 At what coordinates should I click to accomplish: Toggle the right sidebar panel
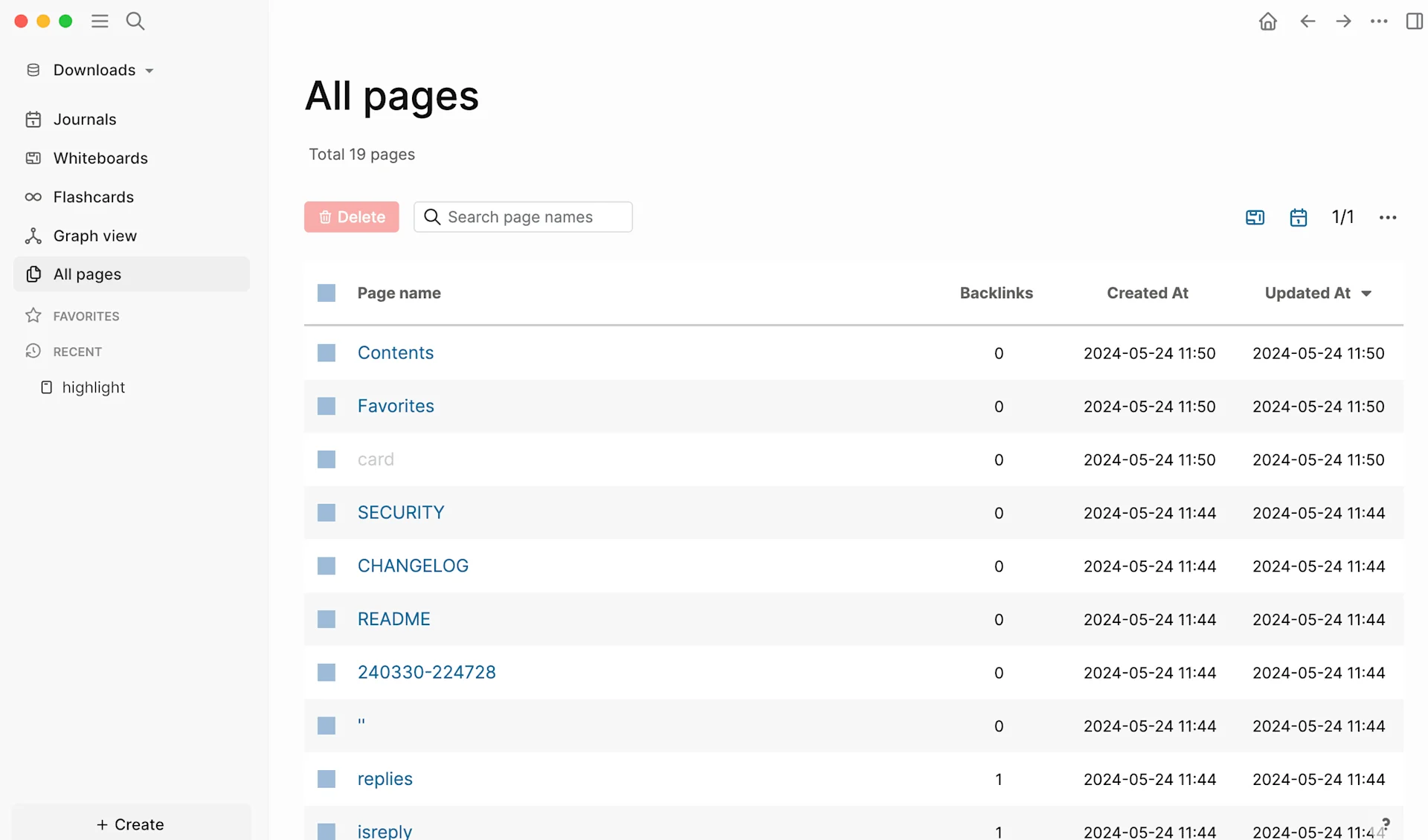tap(1414, 21)
